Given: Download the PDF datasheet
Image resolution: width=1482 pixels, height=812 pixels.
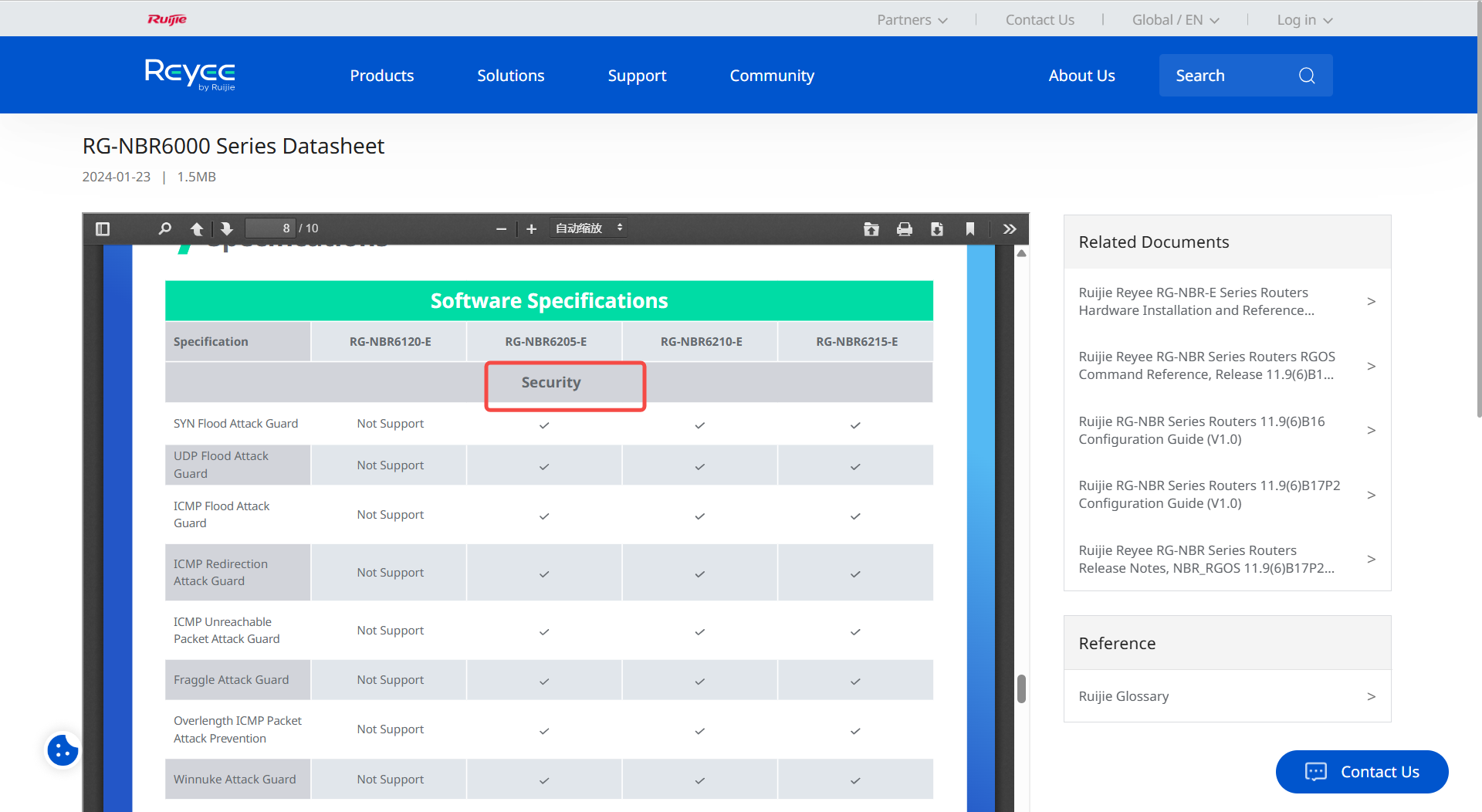Looking at the screenshot, I should (937, 229).
